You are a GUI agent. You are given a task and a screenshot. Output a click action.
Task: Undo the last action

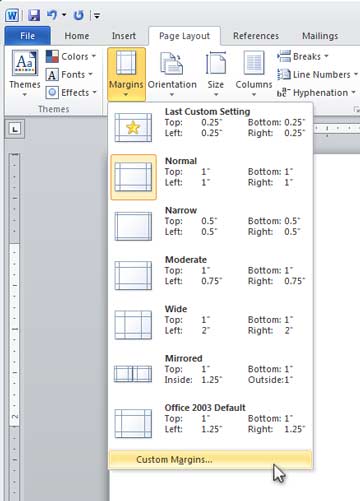click(x=52, y=15)
